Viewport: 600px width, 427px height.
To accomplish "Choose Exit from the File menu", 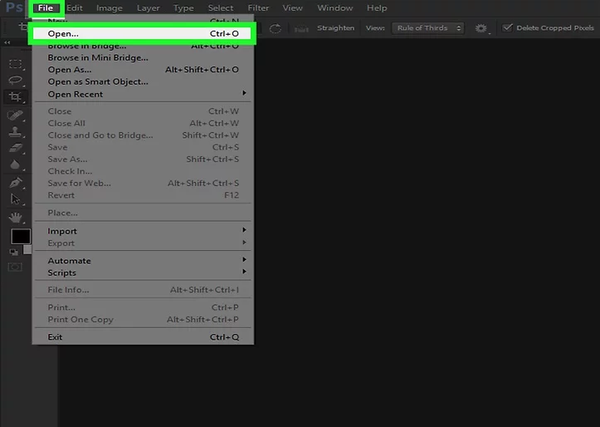I will point(143,337).
